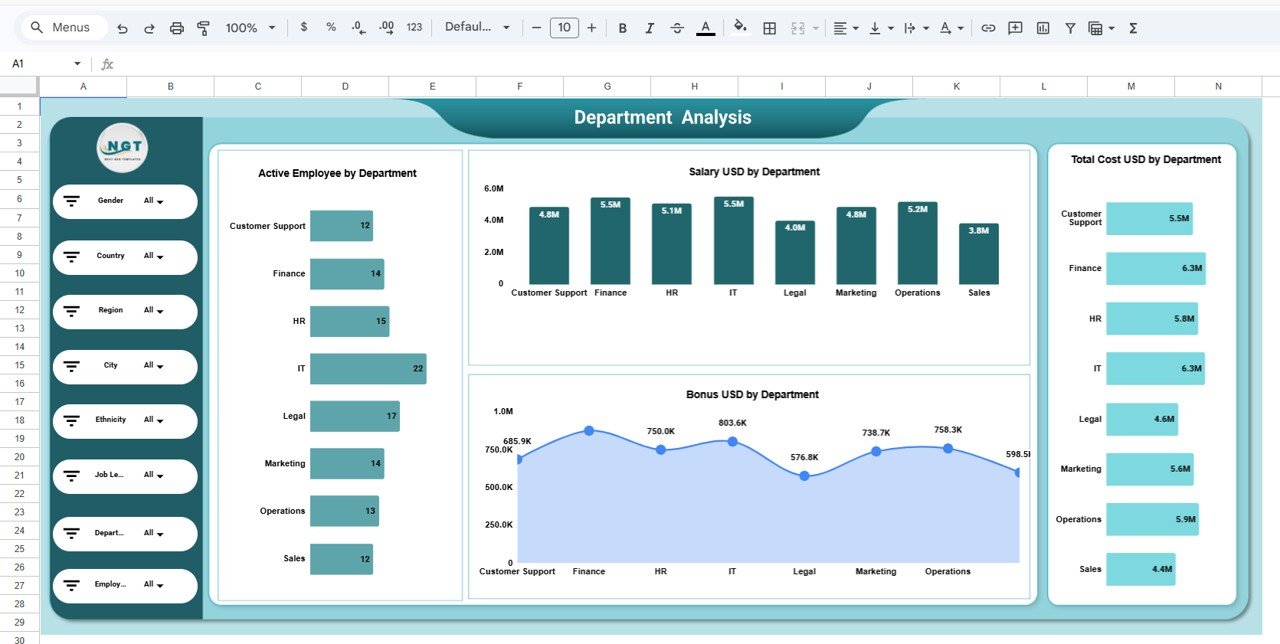Click the Create a filter icon

coord(1070,27)
